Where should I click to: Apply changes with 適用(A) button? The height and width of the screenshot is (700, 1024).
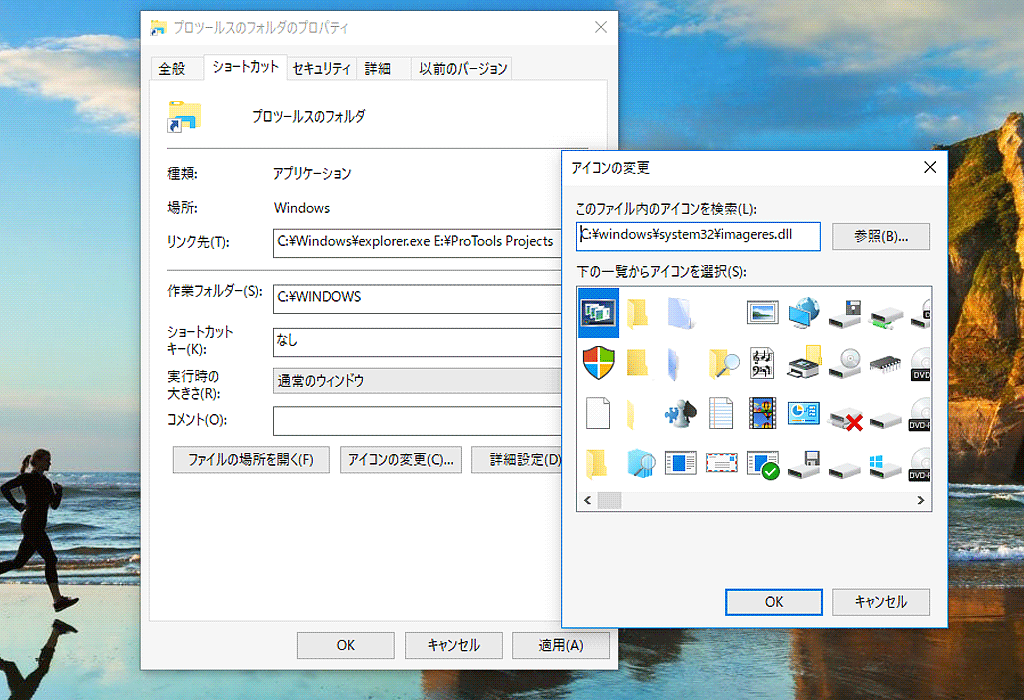coord(560,645)
